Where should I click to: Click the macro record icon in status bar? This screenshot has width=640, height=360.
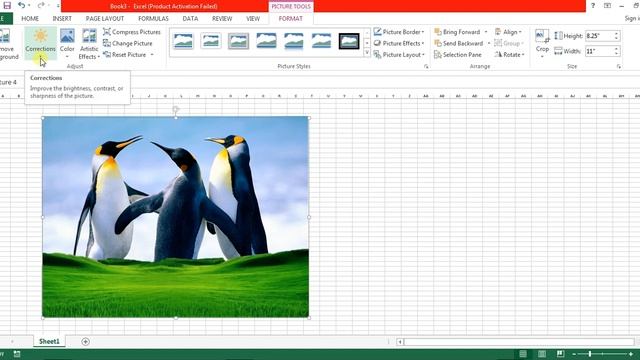pos(17,354)
